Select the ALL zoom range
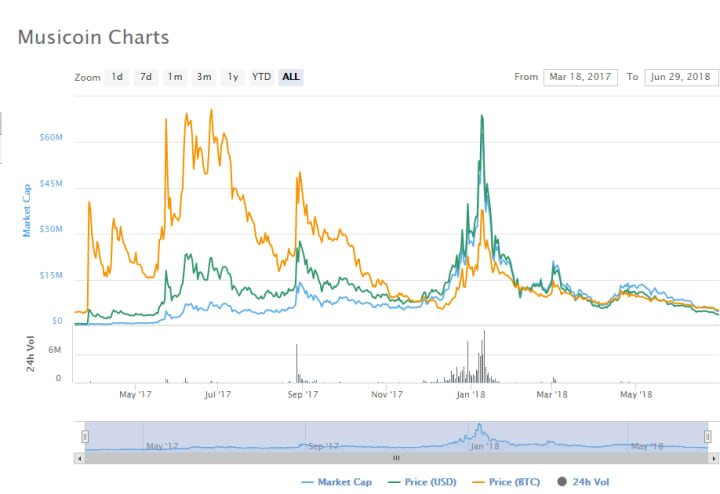 (x=291, y=77)
